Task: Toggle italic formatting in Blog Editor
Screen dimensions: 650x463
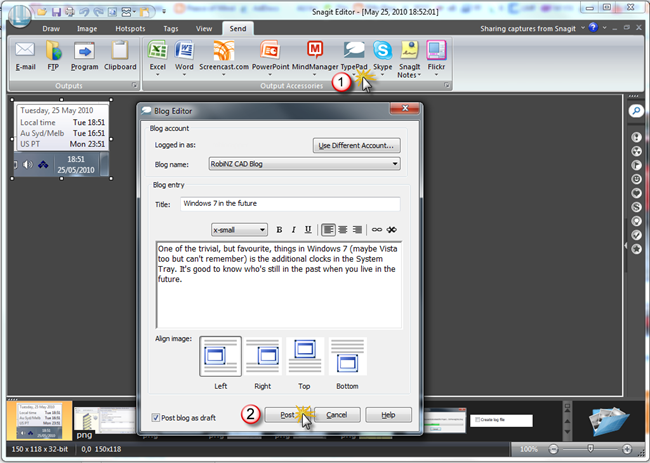Action: tap(293, 229)
